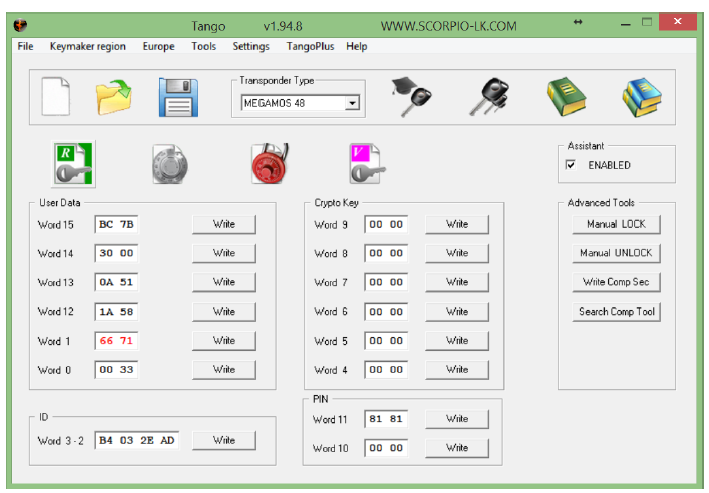Open the stacked blue and green books icon

pos(642,97)
